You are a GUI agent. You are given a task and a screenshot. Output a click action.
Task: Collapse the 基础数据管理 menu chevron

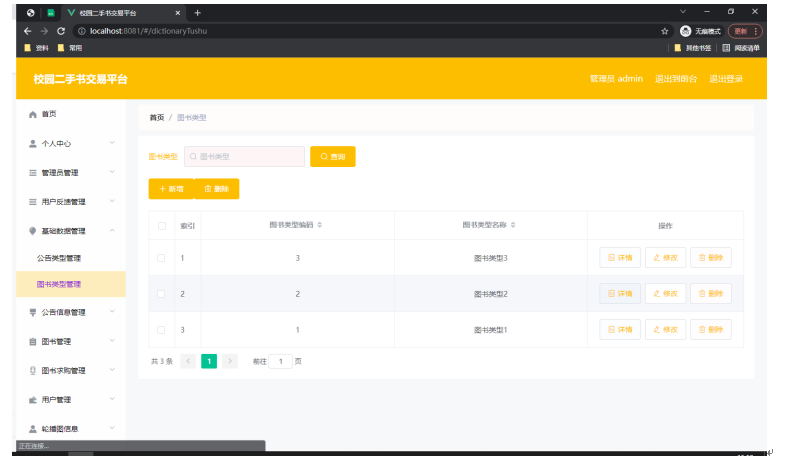(x=112, y=231)
